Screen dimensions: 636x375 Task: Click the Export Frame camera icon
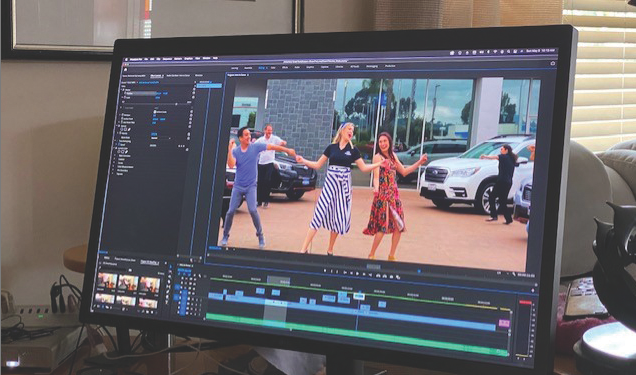click(x=391, y=277)
